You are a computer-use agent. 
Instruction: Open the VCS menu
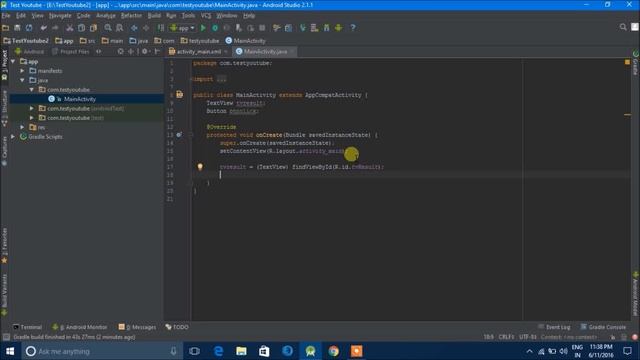[206, 16]
